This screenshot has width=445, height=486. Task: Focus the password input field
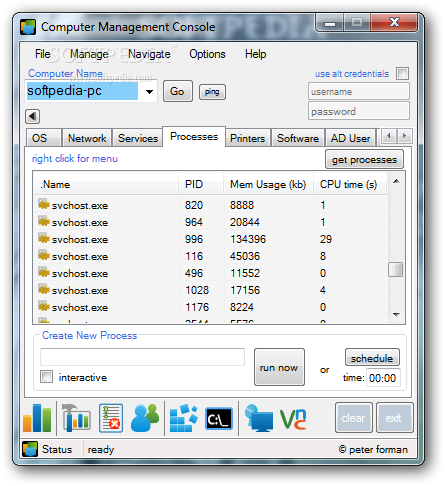pos(359,111)
